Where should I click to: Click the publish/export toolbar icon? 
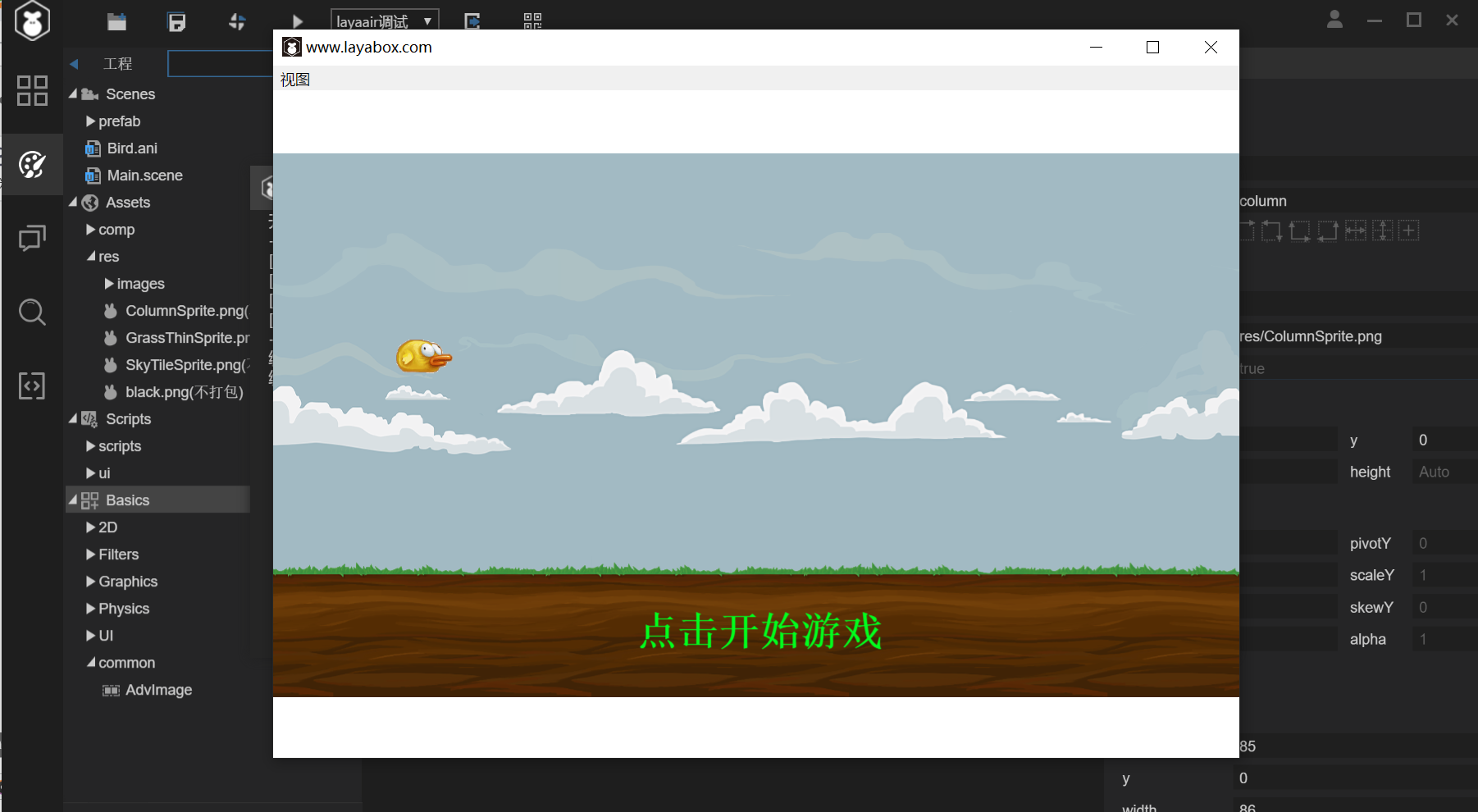pos(472,21)
